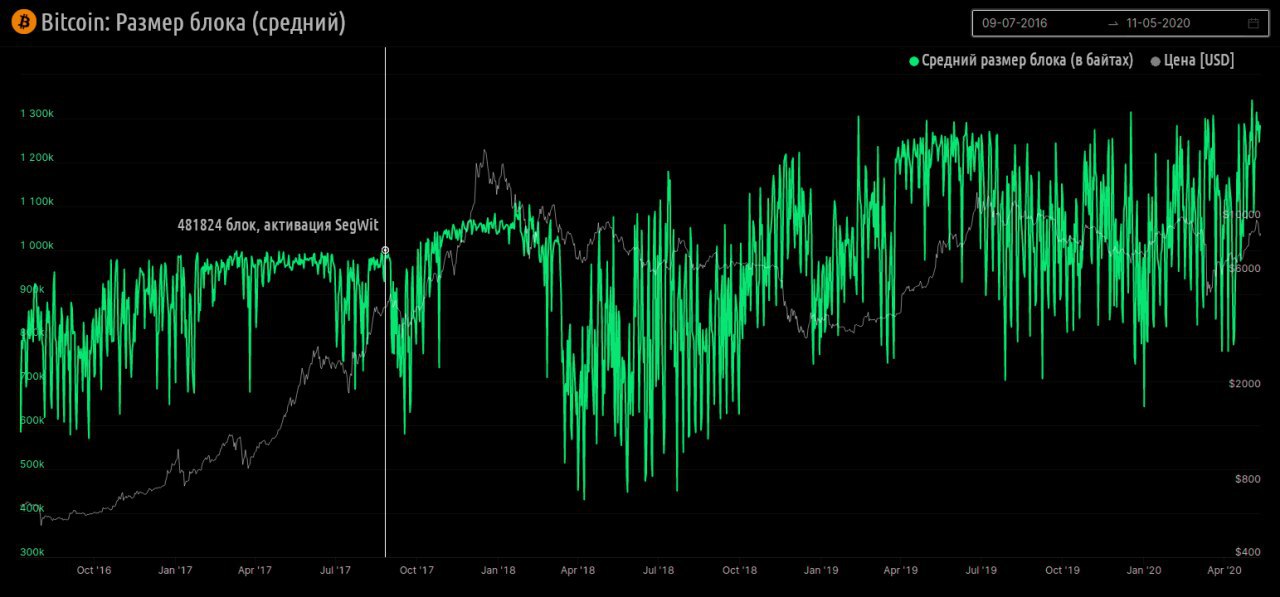The width and height of the screenshot is (1280, 597).
Task: Click the '$400' price axis label
Action: tap(1248, 552)
